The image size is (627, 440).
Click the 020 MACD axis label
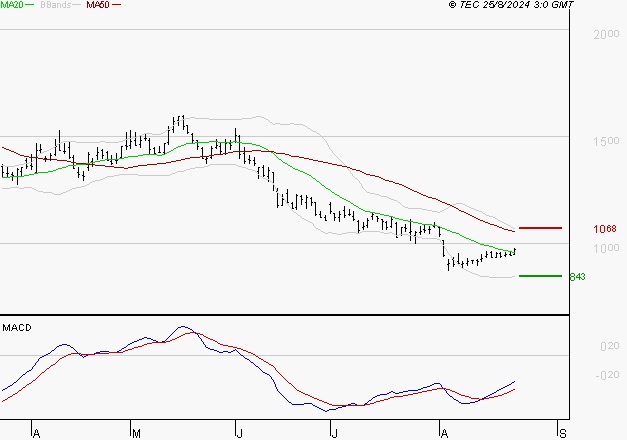pyautogui.click(x=609, y=346)
